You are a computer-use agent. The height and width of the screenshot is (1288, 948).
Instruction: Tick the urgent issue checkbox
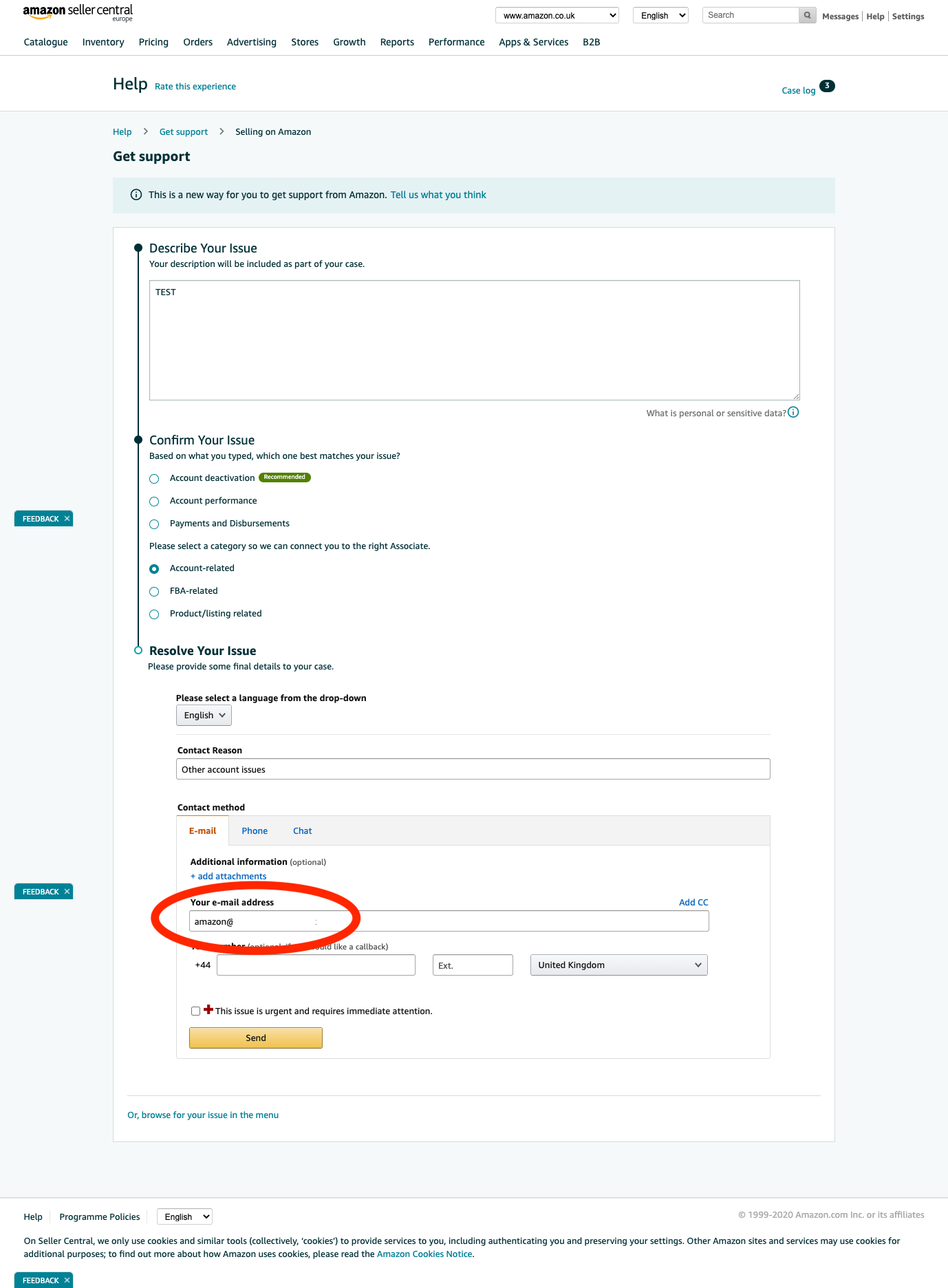click(196, 1011)
